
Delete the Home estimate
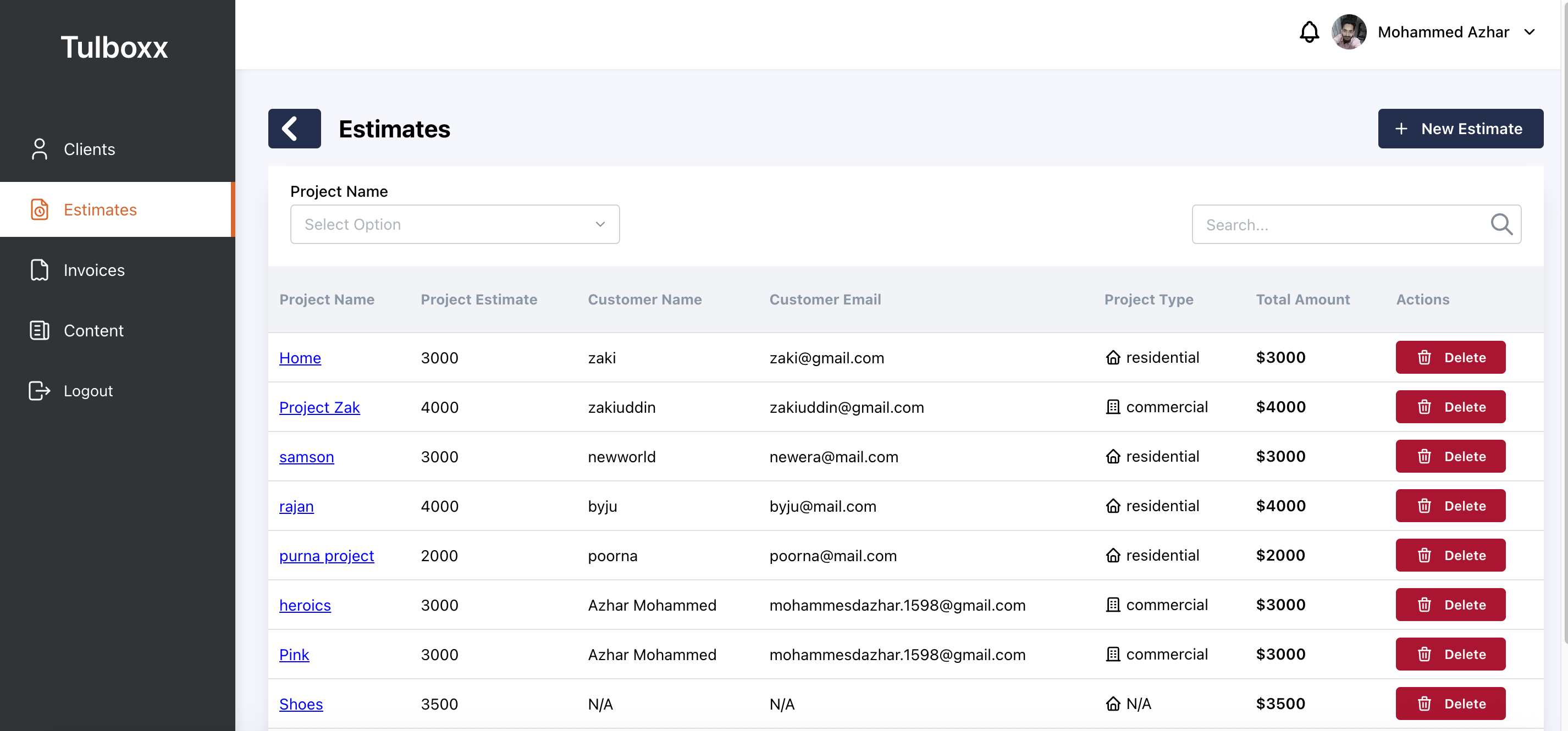click(1450, 357)
